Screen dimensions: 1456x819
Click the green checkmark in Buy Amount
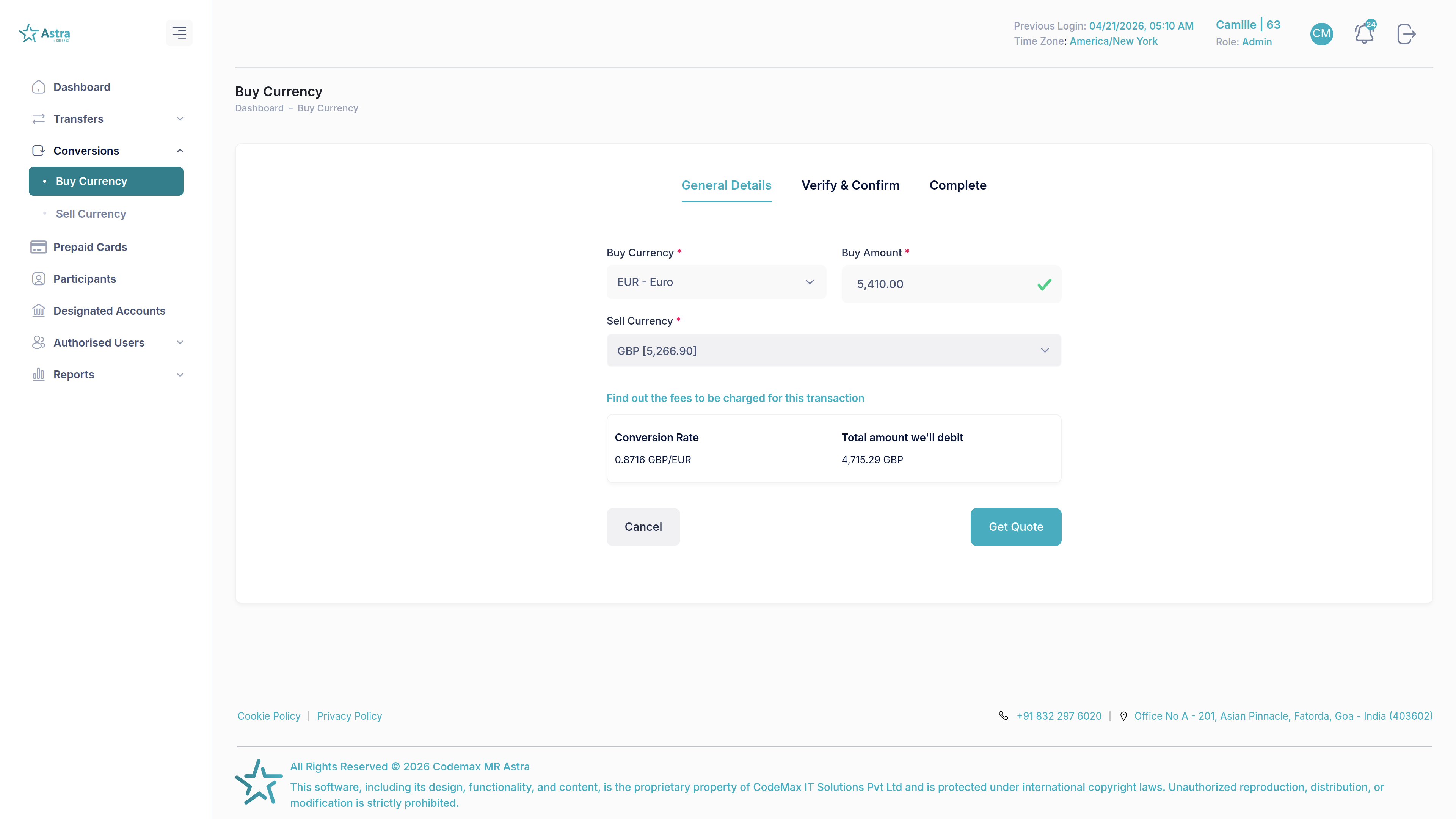[1045, 285]
